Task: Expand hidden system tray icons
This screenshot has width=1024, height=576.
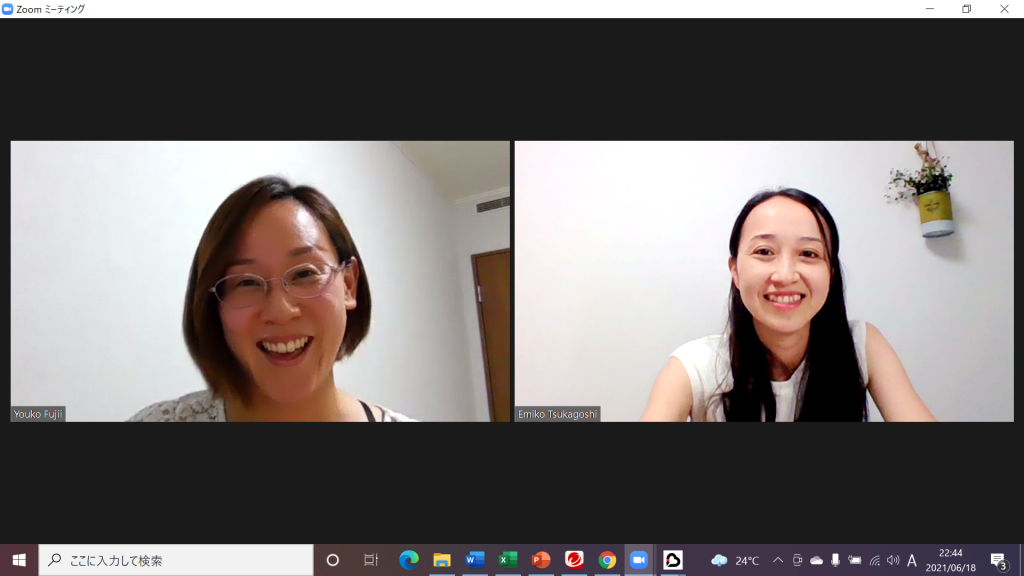Action: (x=778, y=560)
